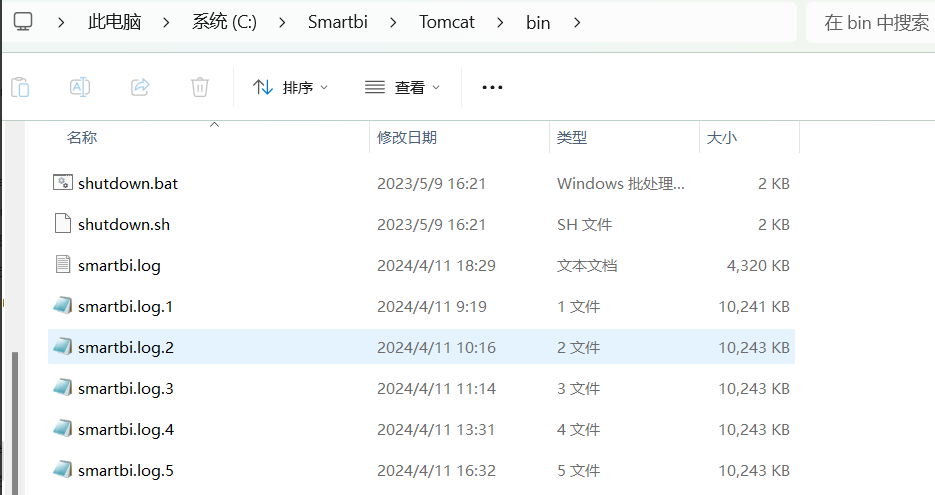Viewport: 935px width, 495px height.
Task: Sort by 修改日期 column header
Action: coord(407,137)
